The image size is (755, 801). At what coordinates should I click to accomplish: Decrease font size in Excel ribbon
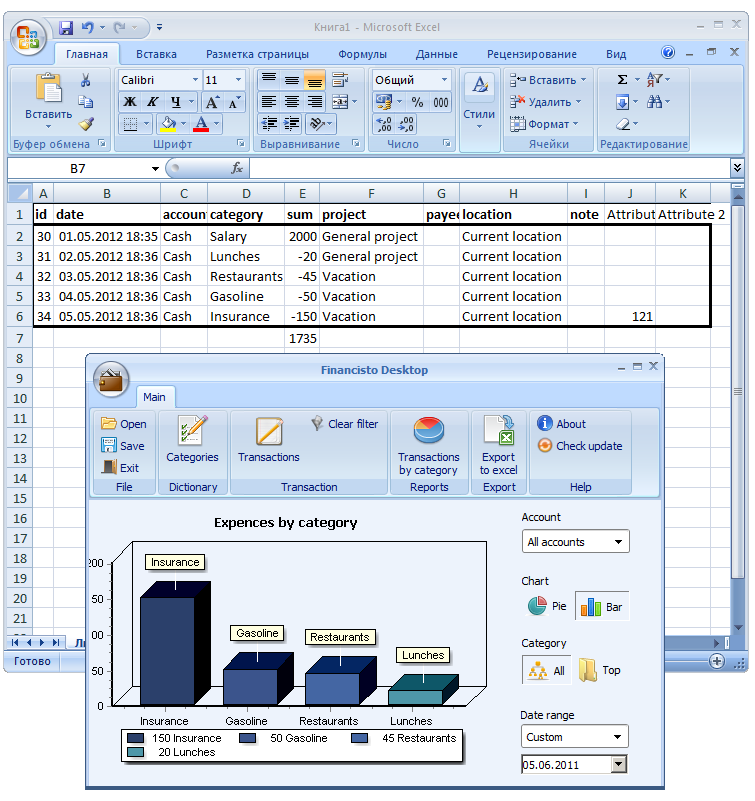coord(234,102)
